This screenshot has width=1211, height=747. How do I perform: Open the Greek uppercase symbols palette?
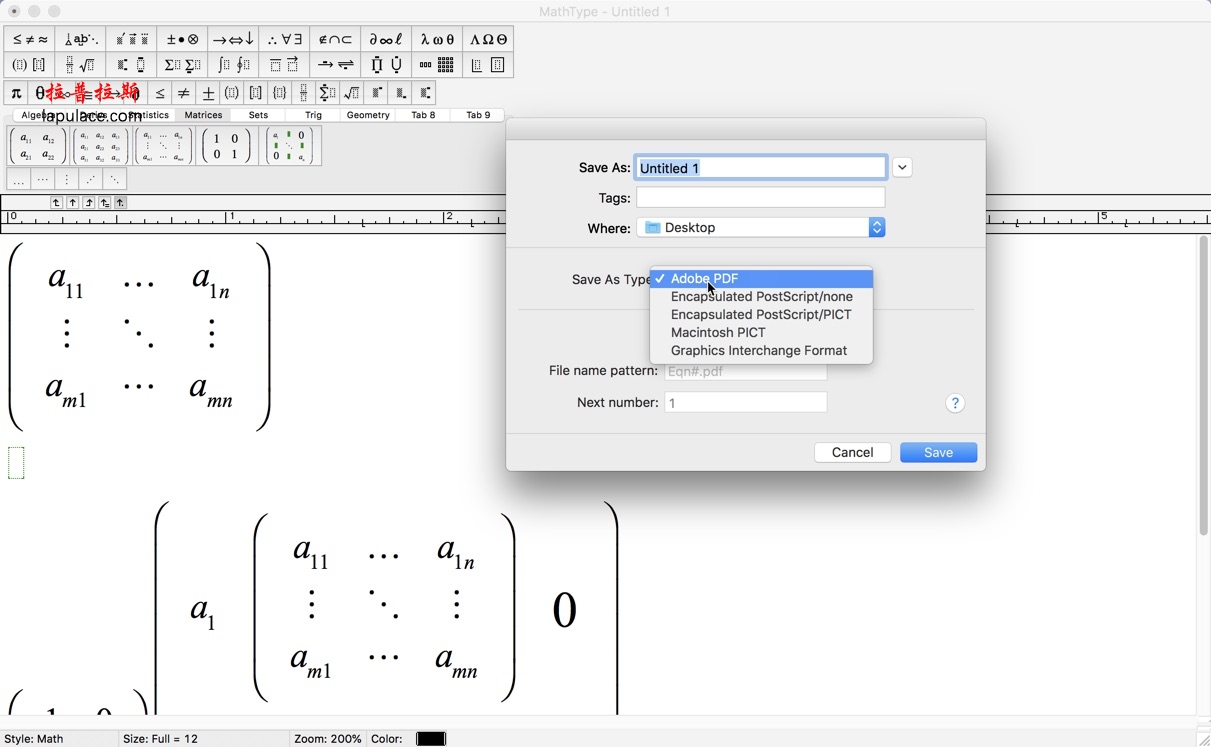489,39
